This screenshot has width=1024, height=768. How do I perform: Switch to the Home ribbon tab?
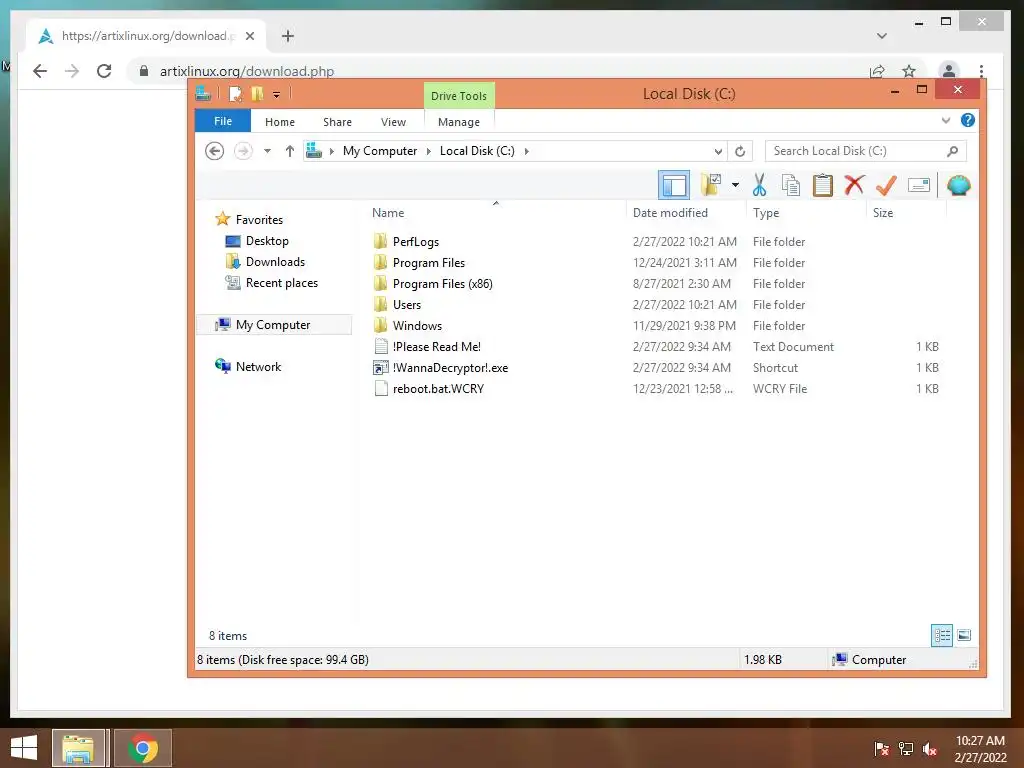(280, 122)
